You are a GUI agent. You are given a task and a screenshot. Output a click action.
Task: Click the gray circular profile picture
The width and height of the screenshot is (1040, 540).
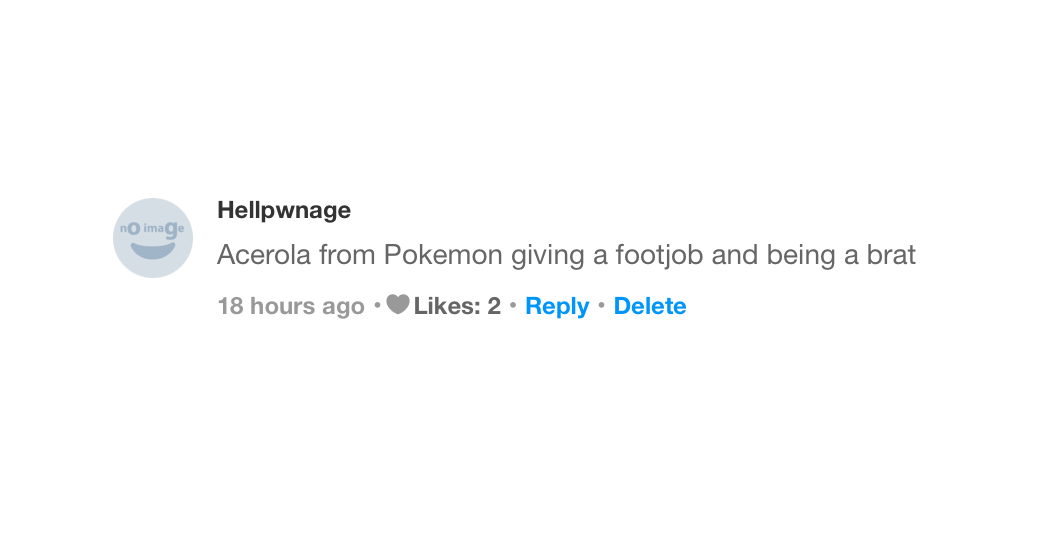pos(153,238)
